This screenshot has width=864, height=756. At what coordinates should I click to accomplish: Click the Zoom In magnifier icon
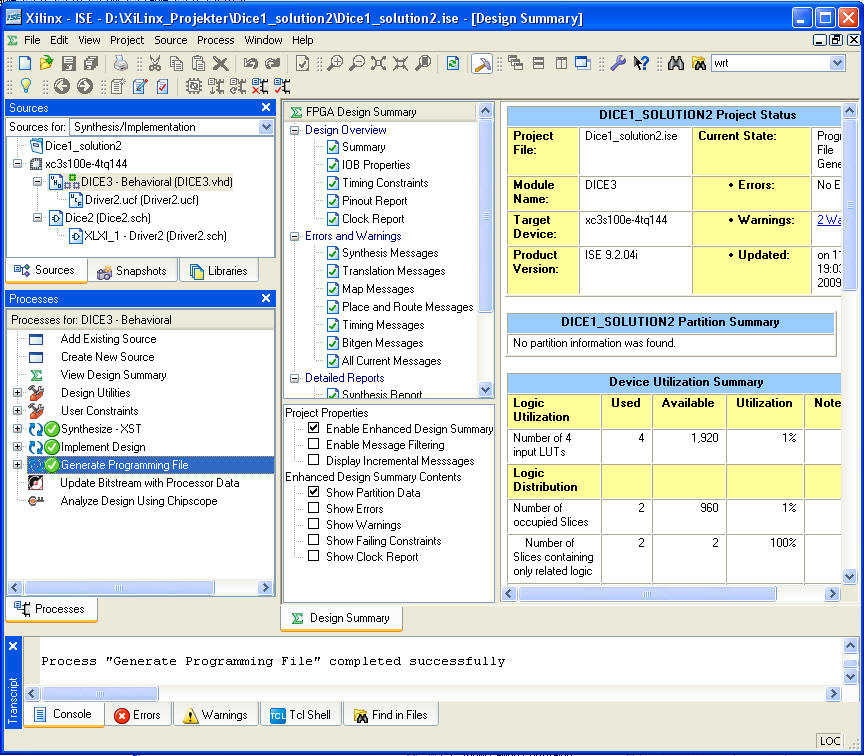(x=334, y=63)
